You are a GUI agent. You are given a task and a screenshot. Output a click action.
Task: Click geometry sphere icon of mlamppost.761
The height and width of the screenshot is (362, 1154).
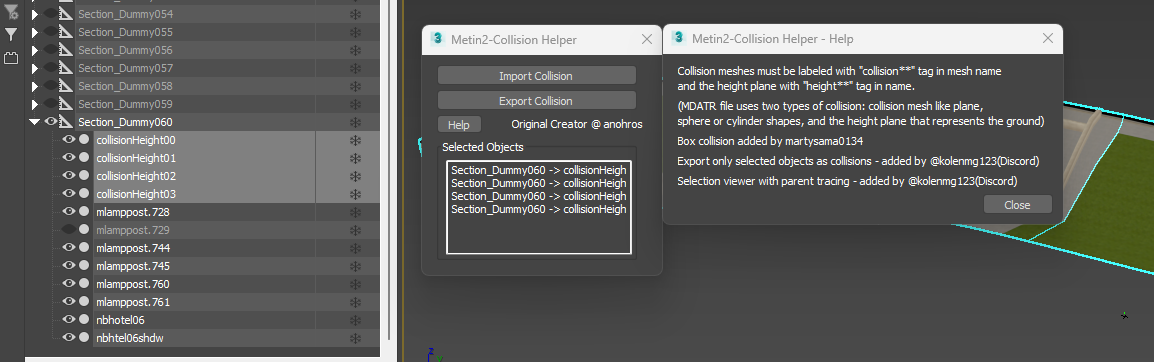point(84,302)
